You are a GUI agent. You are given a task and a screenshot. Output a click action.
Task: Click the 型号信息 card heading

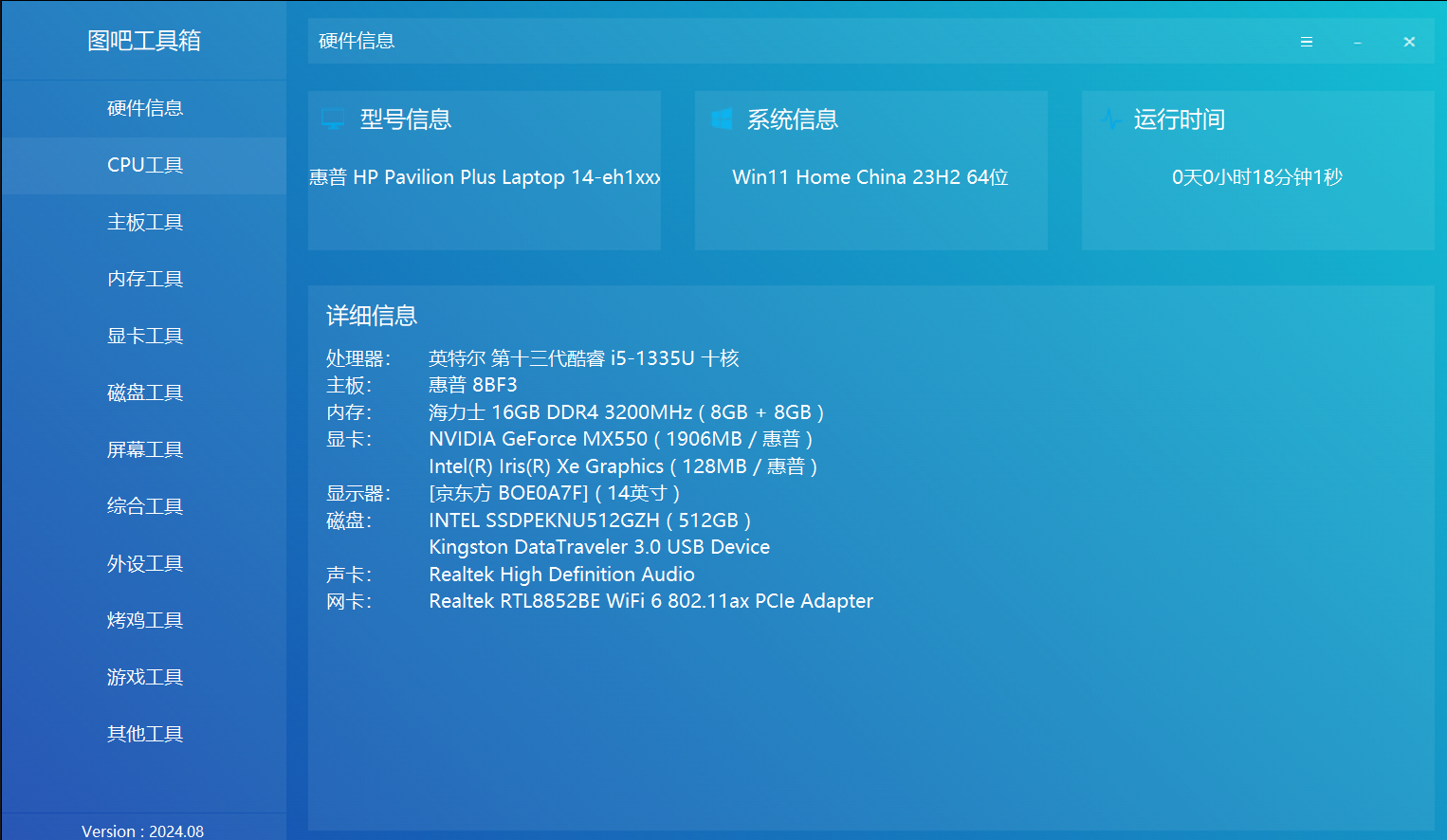click(406, 119)
